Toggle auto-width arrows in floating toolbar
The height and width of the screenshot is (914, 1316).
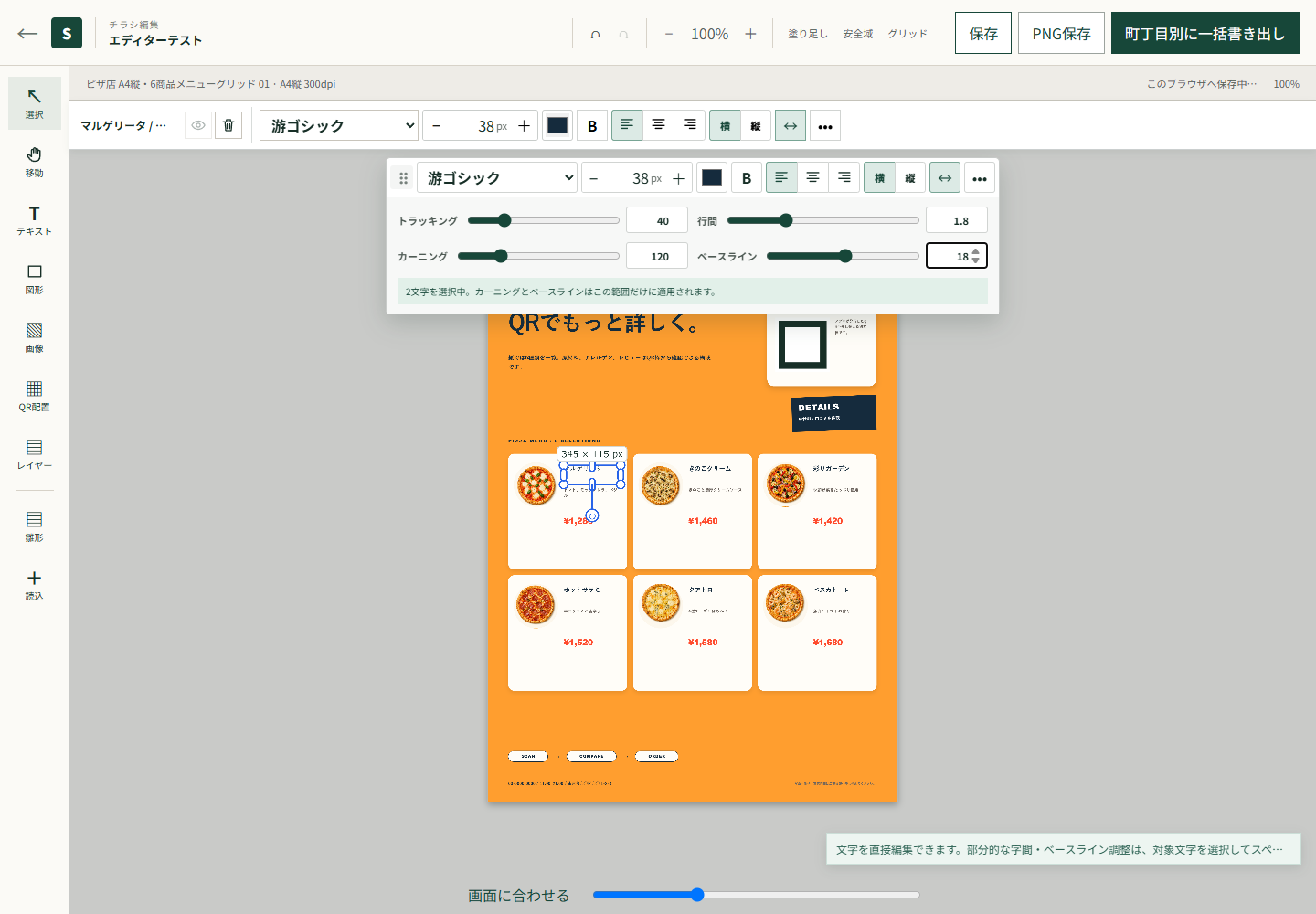945,178
